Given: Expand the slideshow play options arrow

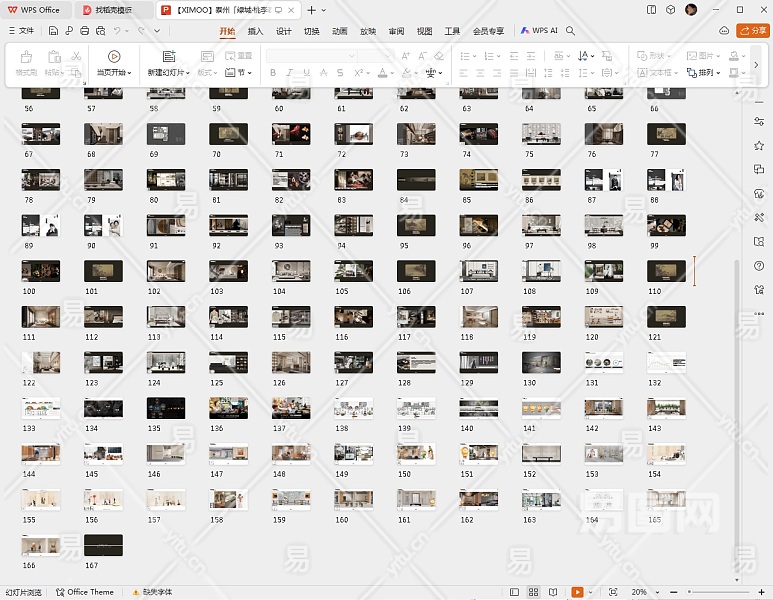Looking at the screenshot, I should coord(591,592).
